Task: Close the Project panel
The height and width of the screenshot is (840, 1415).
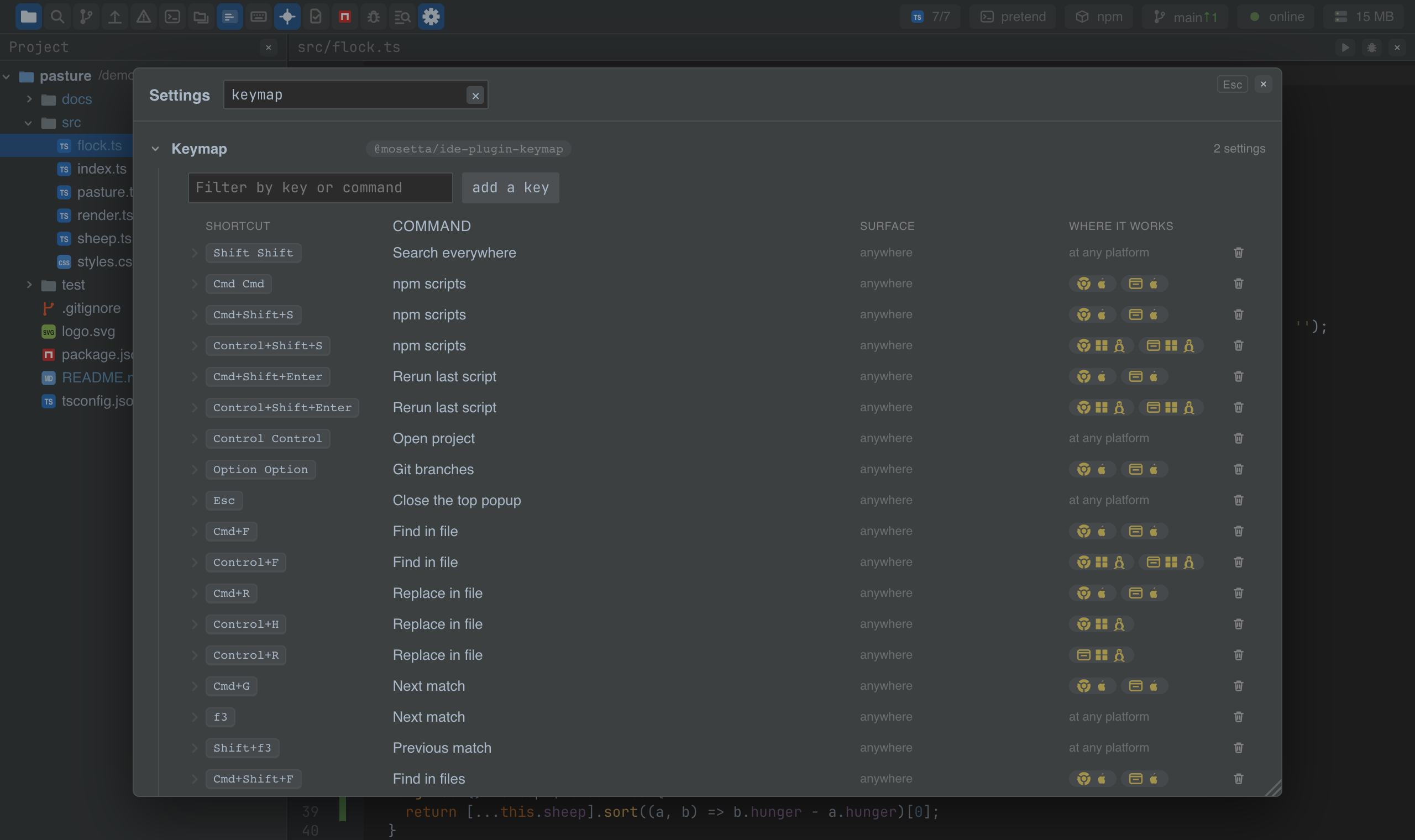Action: tap(268, 48)
